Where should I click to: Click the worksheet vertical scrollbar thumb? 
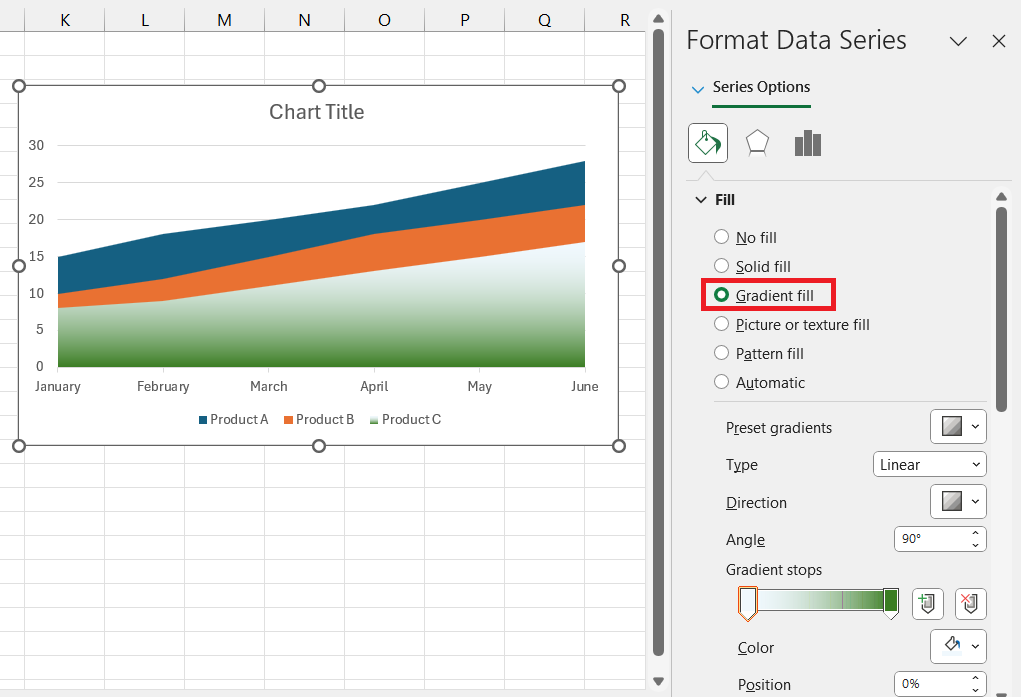[x=658, y=342]
